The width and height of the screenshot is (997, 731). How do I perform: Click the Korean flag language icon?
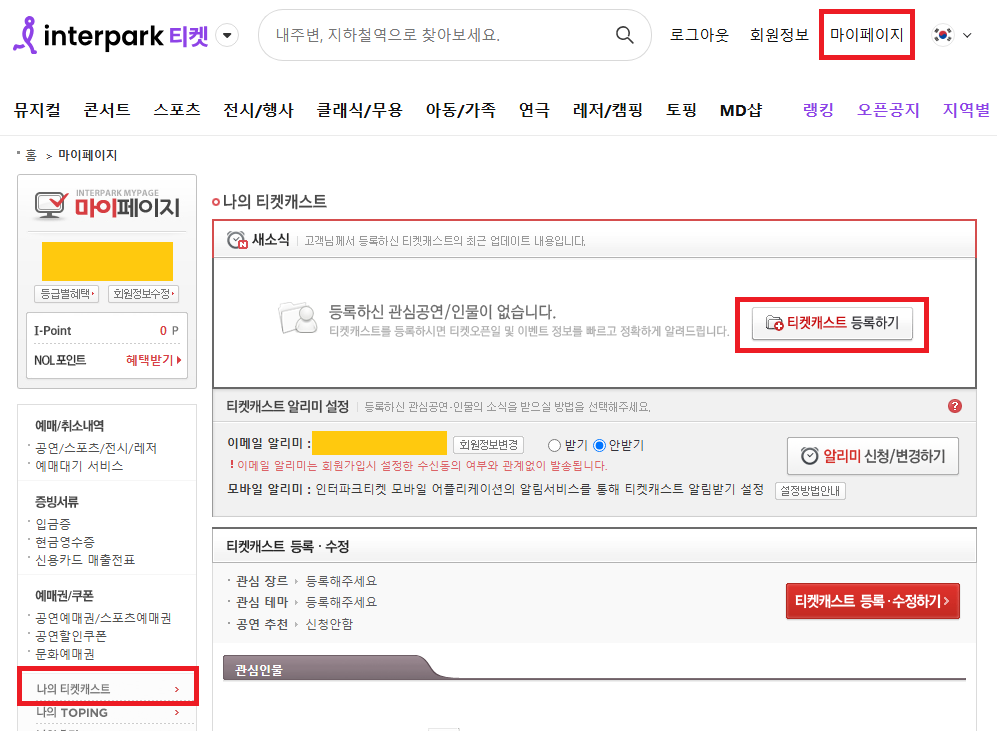tap(942, 35)
